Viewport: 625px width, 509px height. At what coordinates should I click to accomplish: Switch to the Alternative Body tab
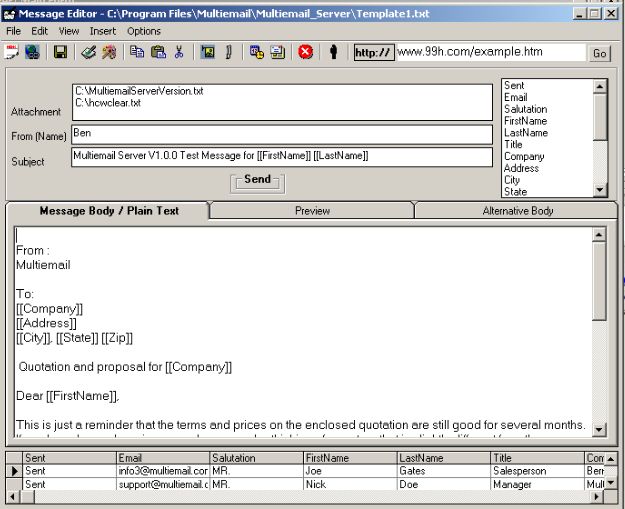coord(517,211)
